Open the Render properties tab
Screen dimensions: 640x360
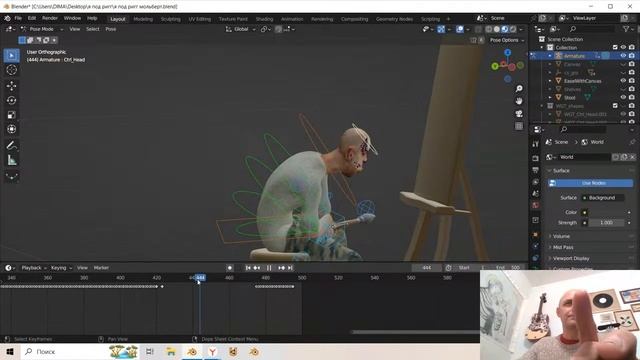click(x=536, y=158)
